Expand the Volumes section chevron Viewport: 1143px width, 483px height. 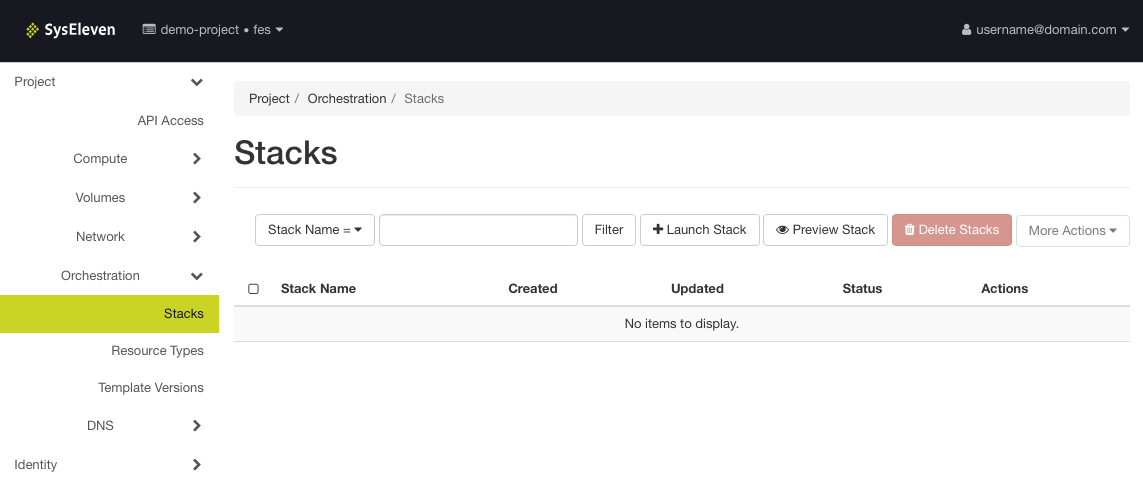pyautogui.click(x=197, y=197)
